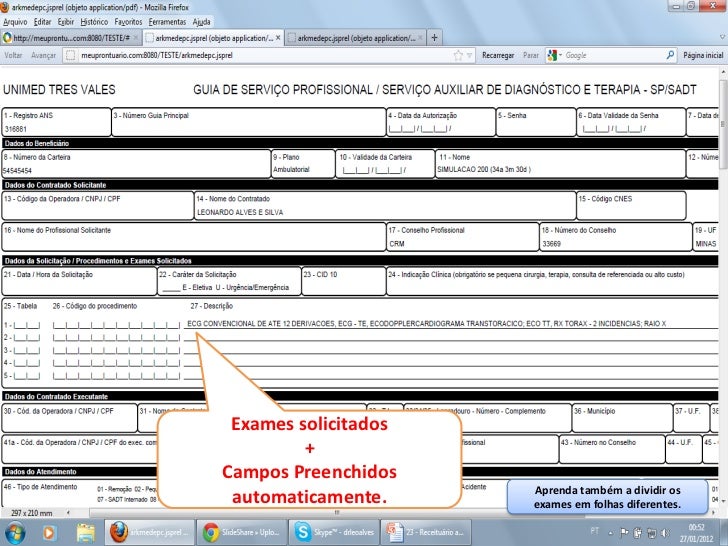Click the Google search input field
Viewport: 728px width, 546px height.
pyautogui.click(x=615, y=55)
